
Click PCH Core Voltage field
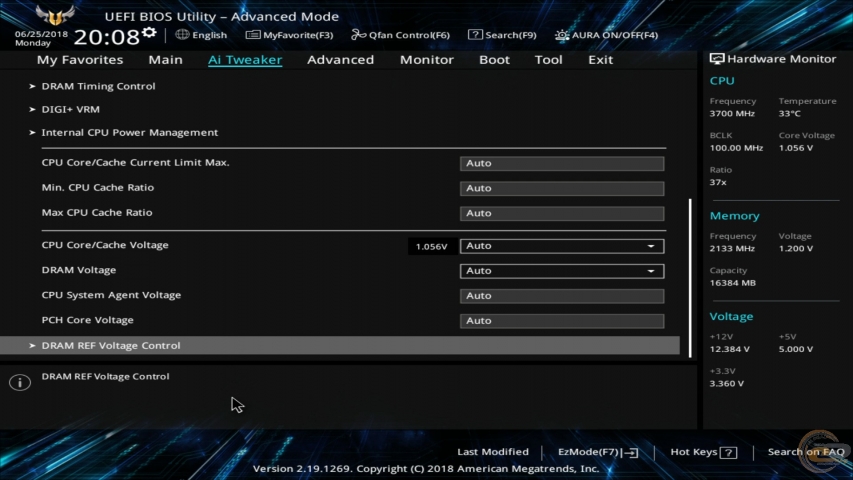click(562, 321)
